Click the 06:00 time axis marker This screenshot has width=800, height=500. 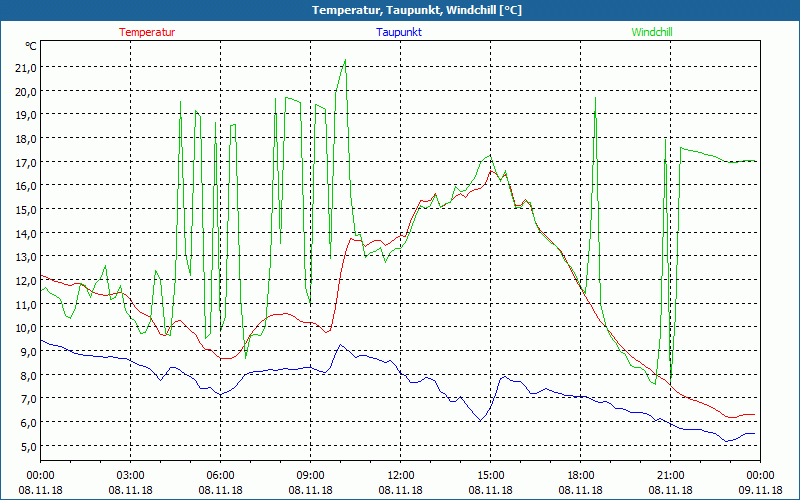click(221, 475)
